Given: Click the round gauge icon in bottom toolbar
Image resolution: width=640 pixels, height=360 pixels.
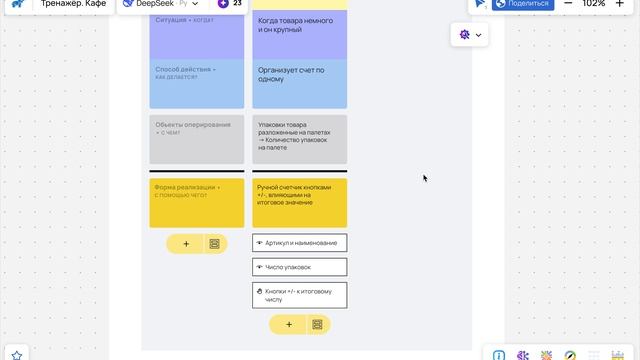Looking at the screenshot, I should (570, 355).
